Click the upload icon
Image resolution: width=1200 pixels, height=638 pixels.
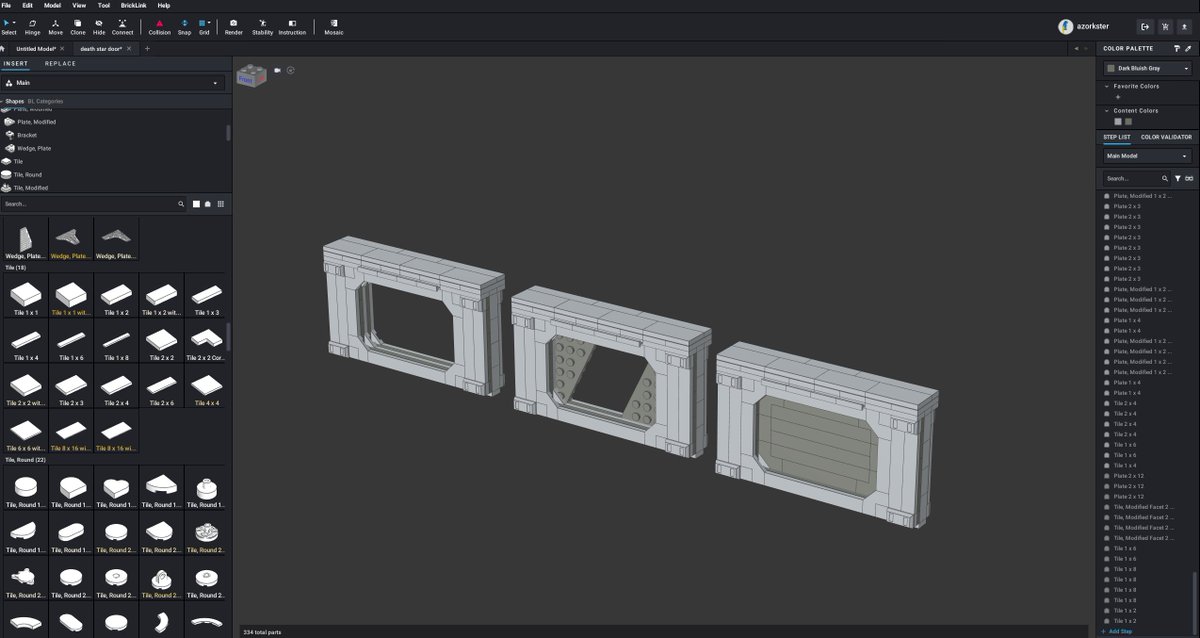1186,27
